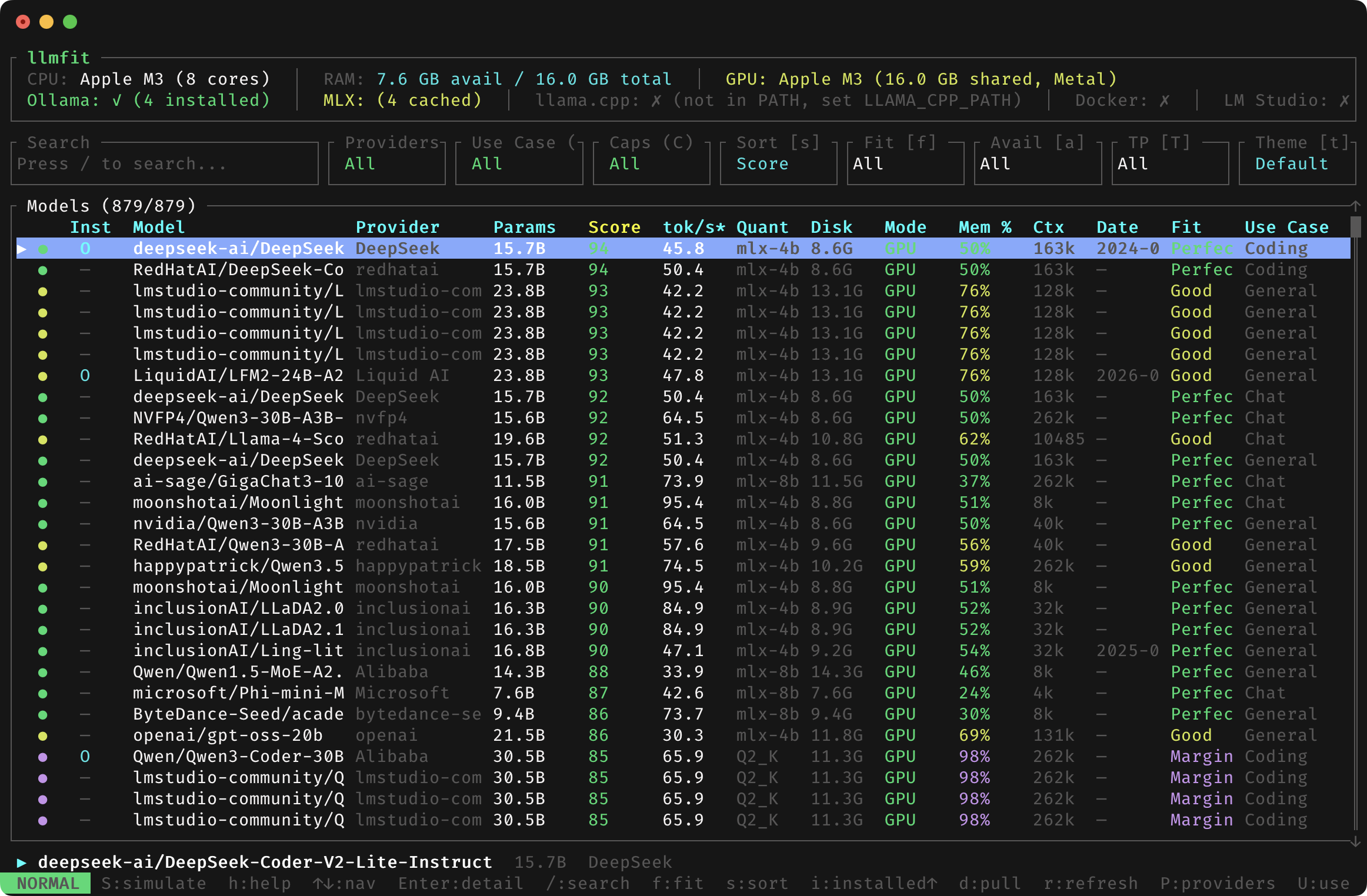Sort by the Score column header
1367x896 pixels.
(615, 228)
